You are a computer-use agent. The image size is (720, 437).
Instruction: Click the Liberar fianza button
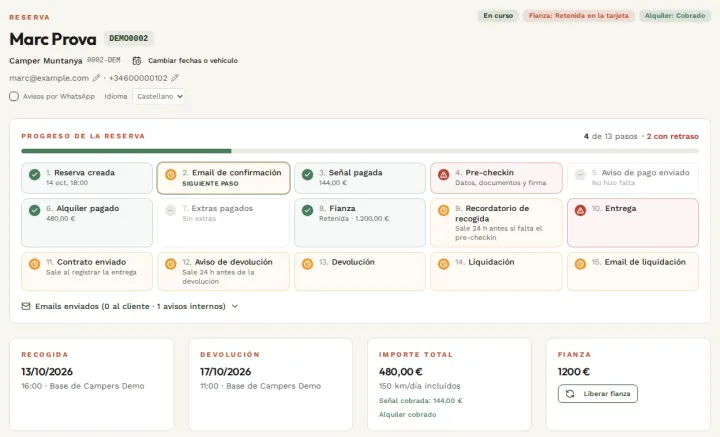598,394
